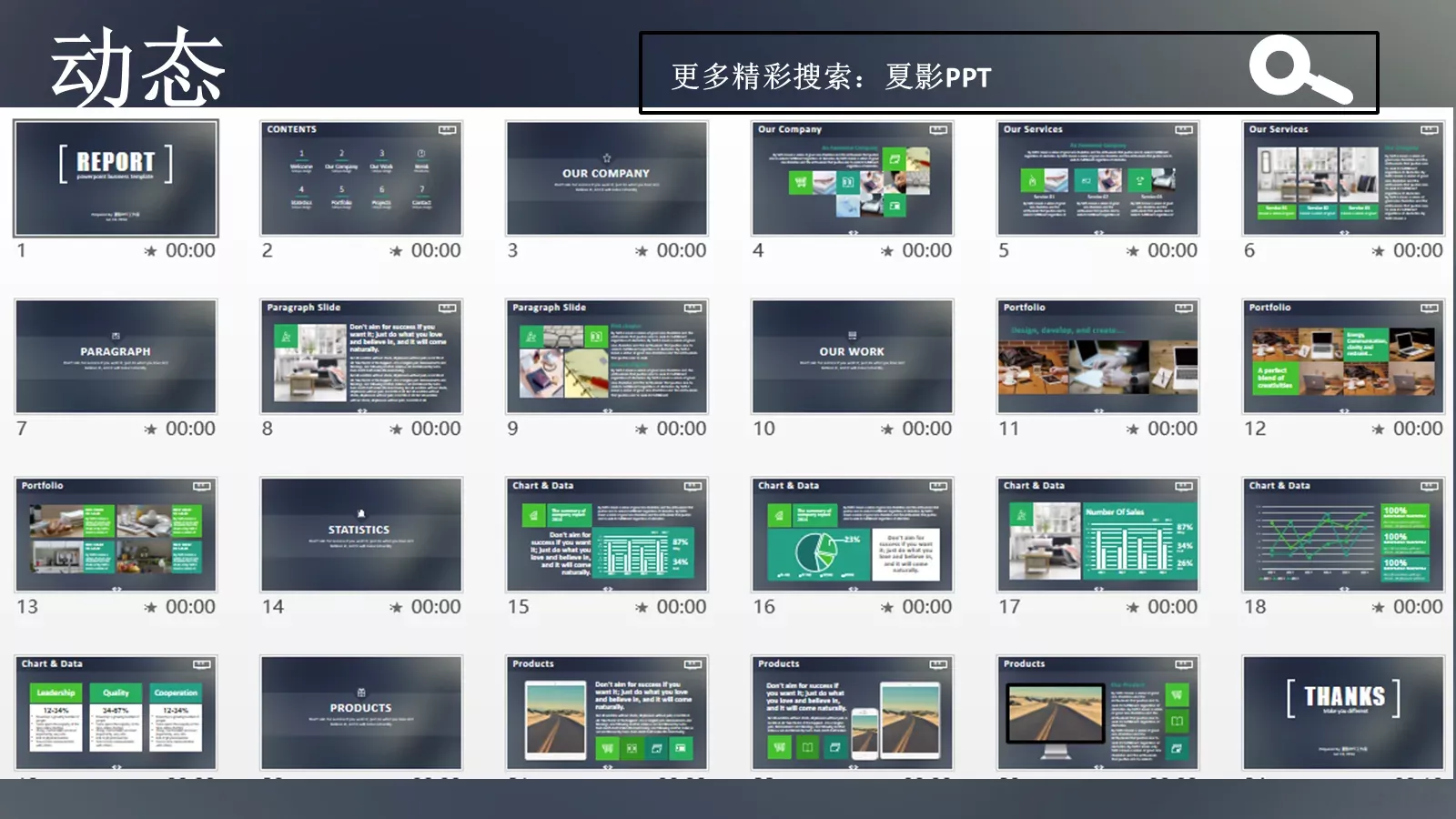1456x819 pixels.
Task: Click the 00:00 timing under slide 1
Action: click(x=190, y=250)
